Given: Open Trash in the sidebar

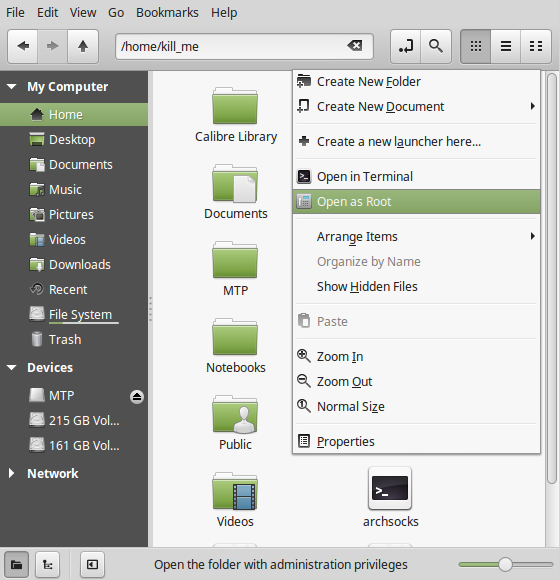Looking at the screenshot, I should coord(74,340).
